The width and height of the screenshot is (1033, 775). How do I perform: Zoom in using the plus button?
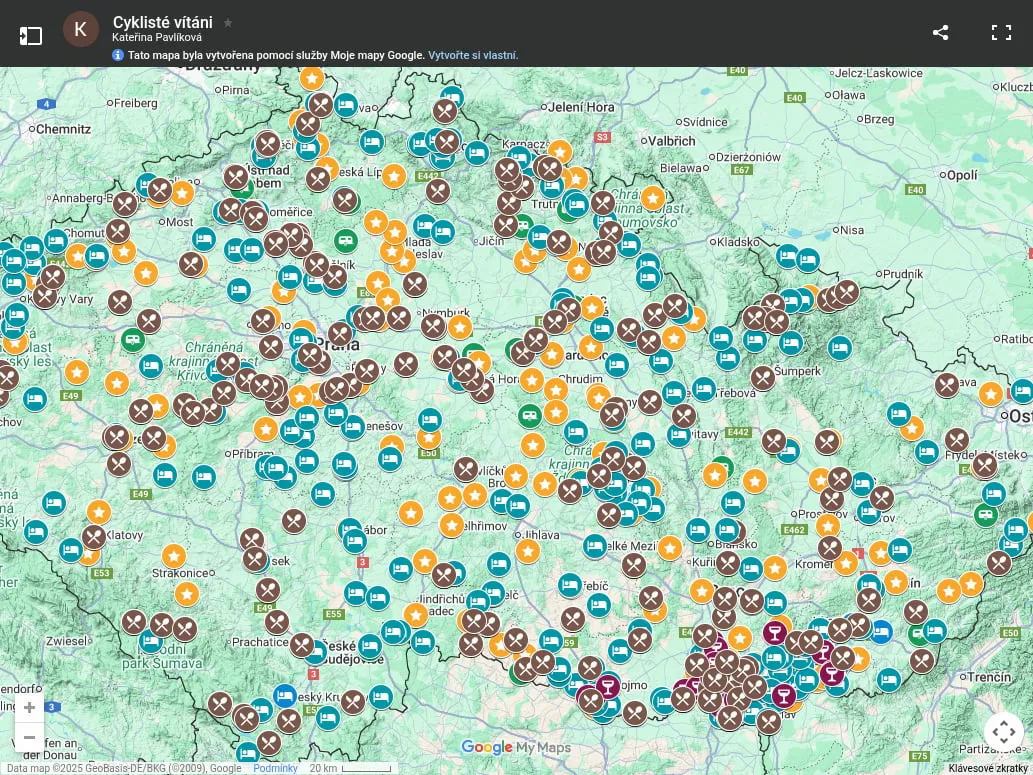tap(29, 707)
